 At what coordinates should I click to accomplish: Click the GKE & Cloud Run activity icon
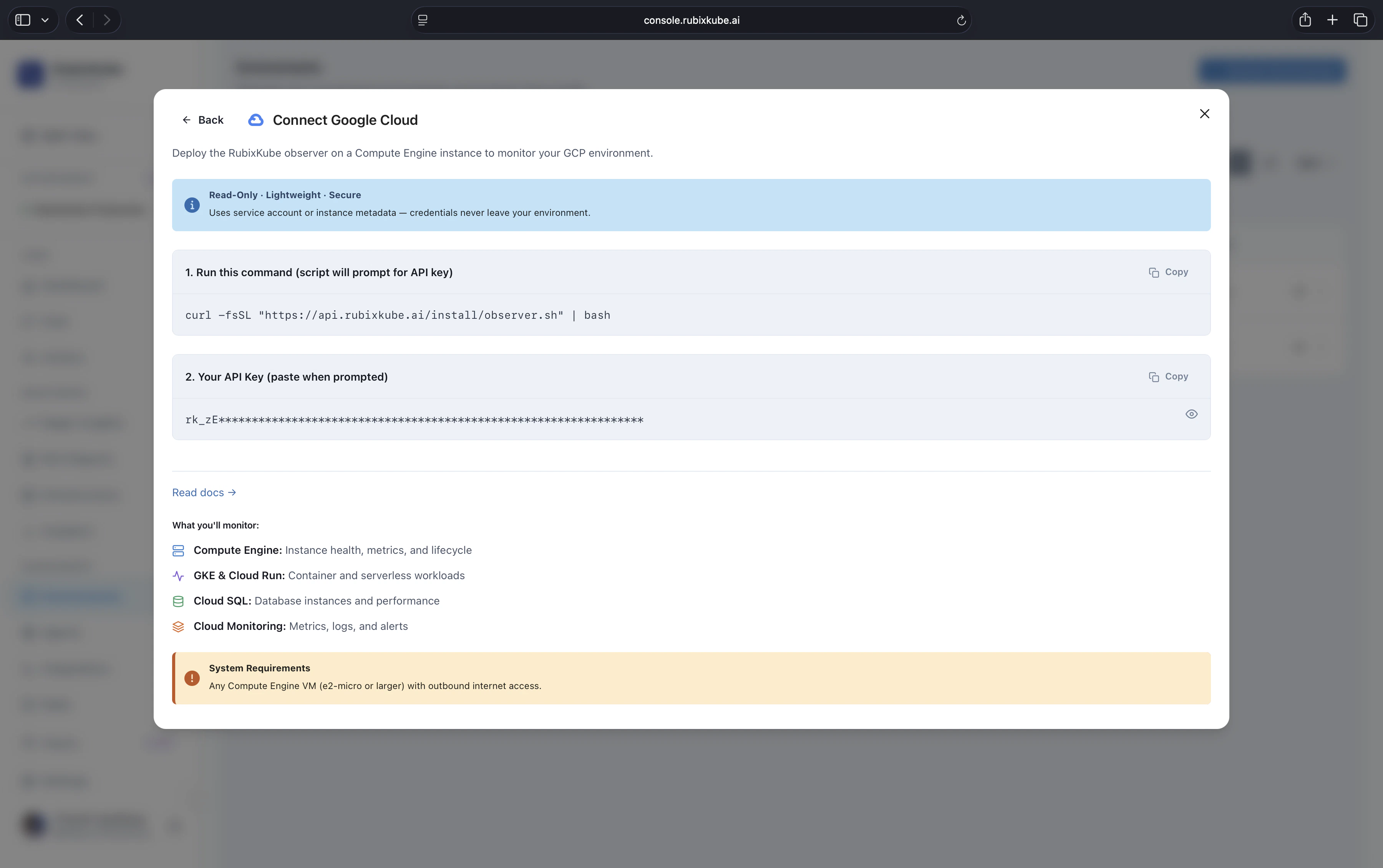coord(179,575)
